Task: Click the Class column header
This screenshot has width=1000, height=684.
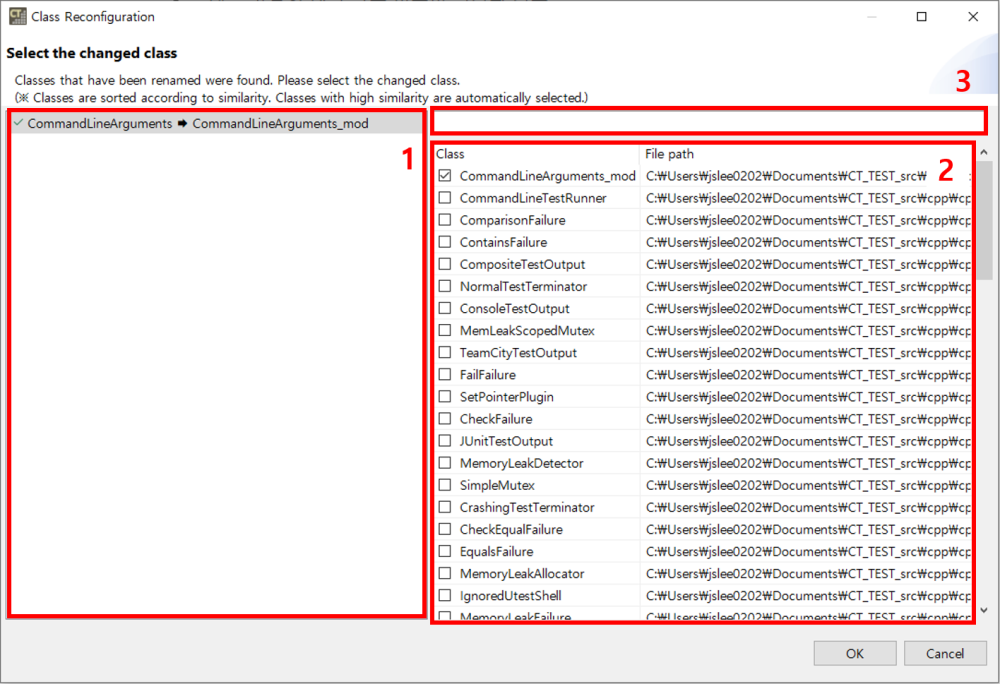Action: 536,154
